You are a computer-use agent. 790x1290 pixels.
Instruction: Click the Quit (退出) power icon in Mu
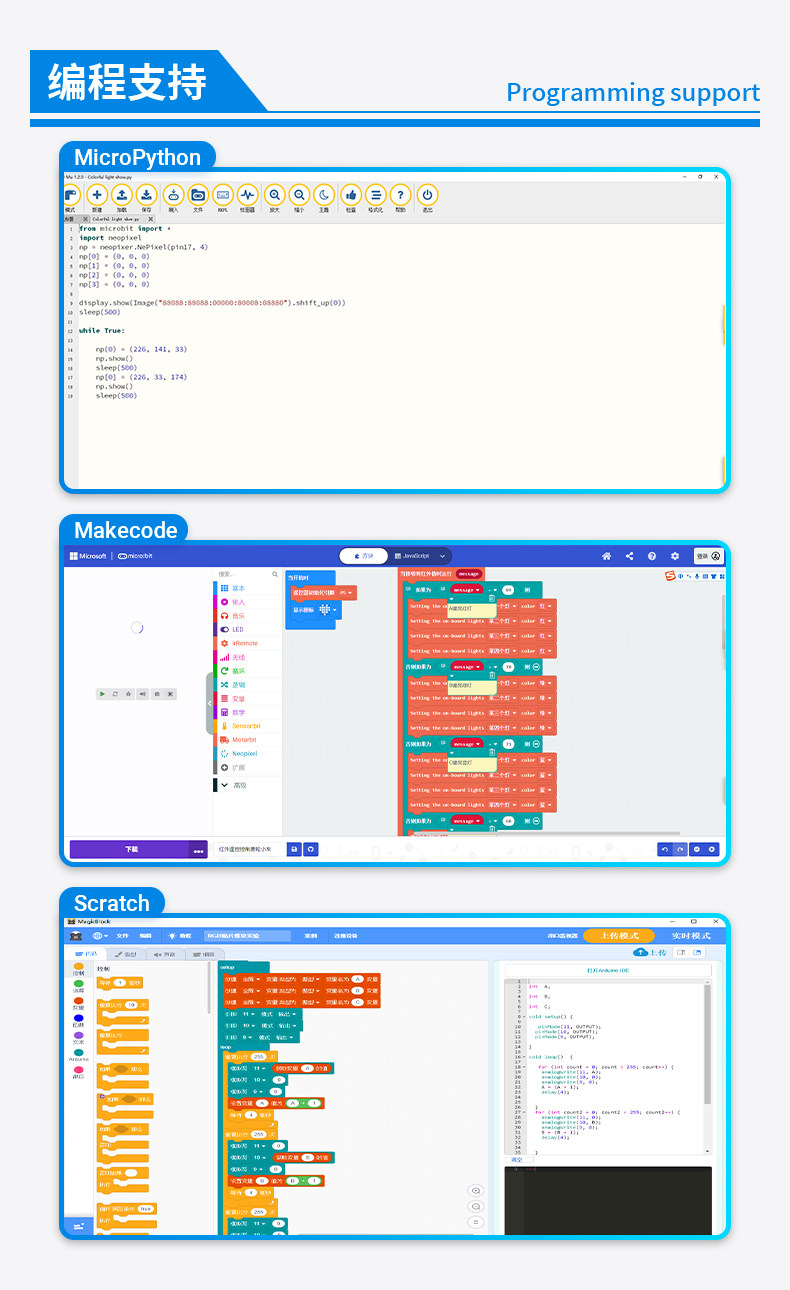point(427,197)
